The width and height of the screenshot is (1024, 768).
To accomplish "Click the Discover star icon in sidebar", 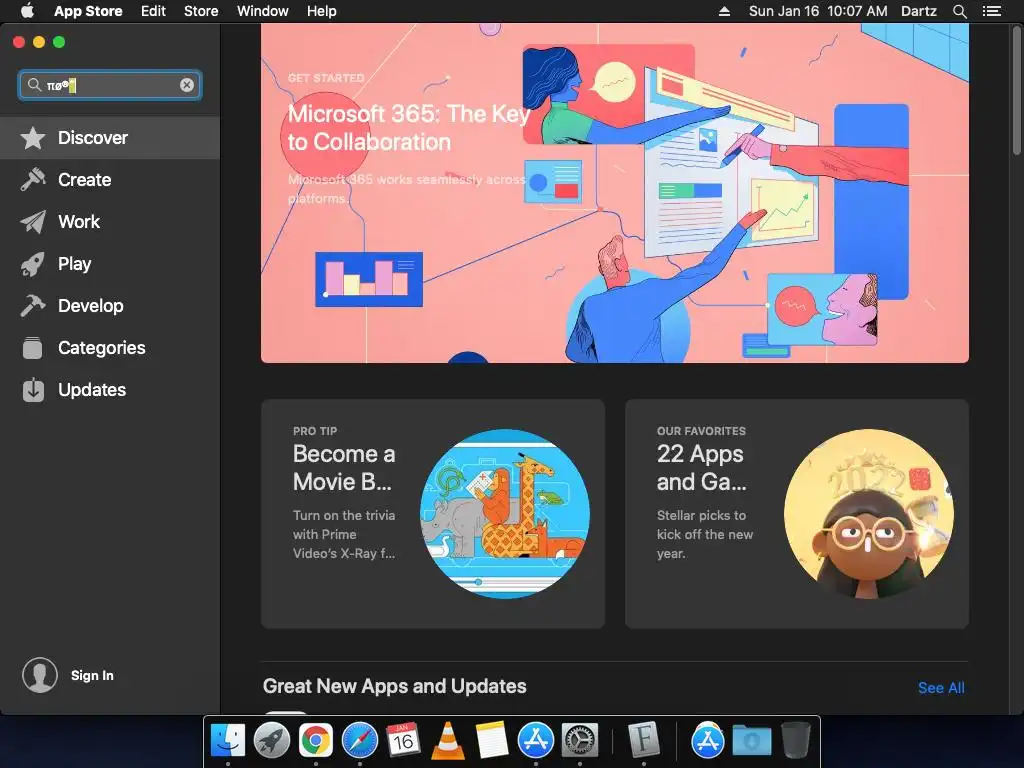I will point(33,138).
